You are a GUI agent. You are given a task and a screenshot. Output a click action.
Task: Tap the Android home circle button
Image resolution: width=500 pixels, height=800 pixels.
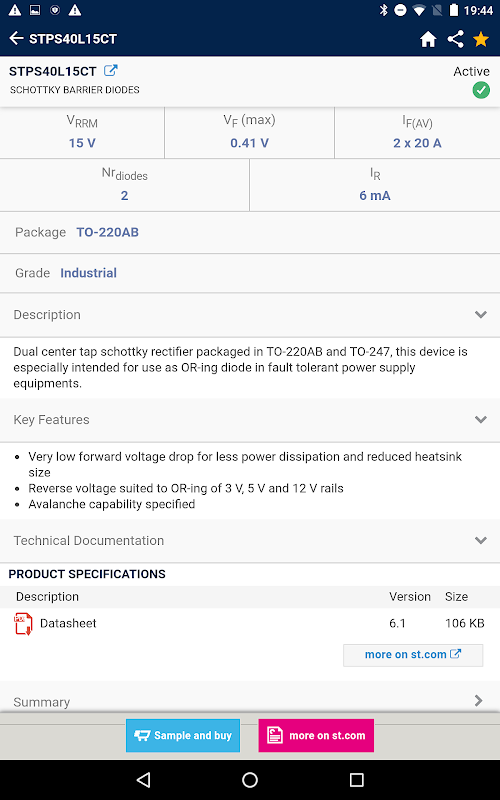click(x=250, y=780)
